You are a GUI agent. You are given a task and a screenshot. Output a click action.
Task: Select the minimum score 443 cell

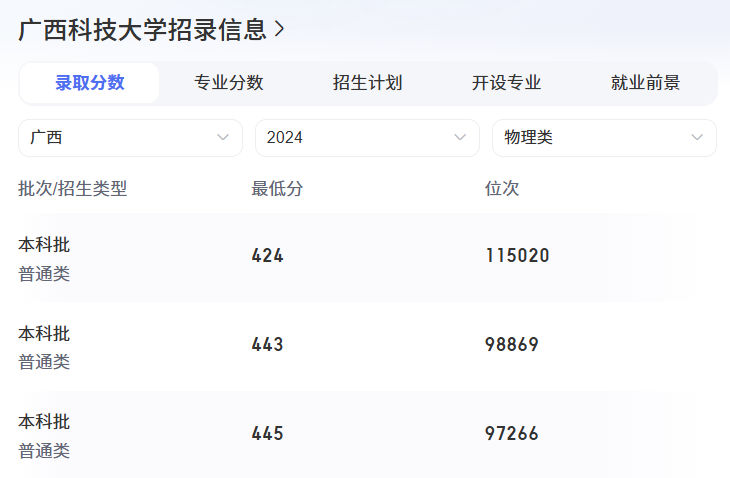pos(268,345)
